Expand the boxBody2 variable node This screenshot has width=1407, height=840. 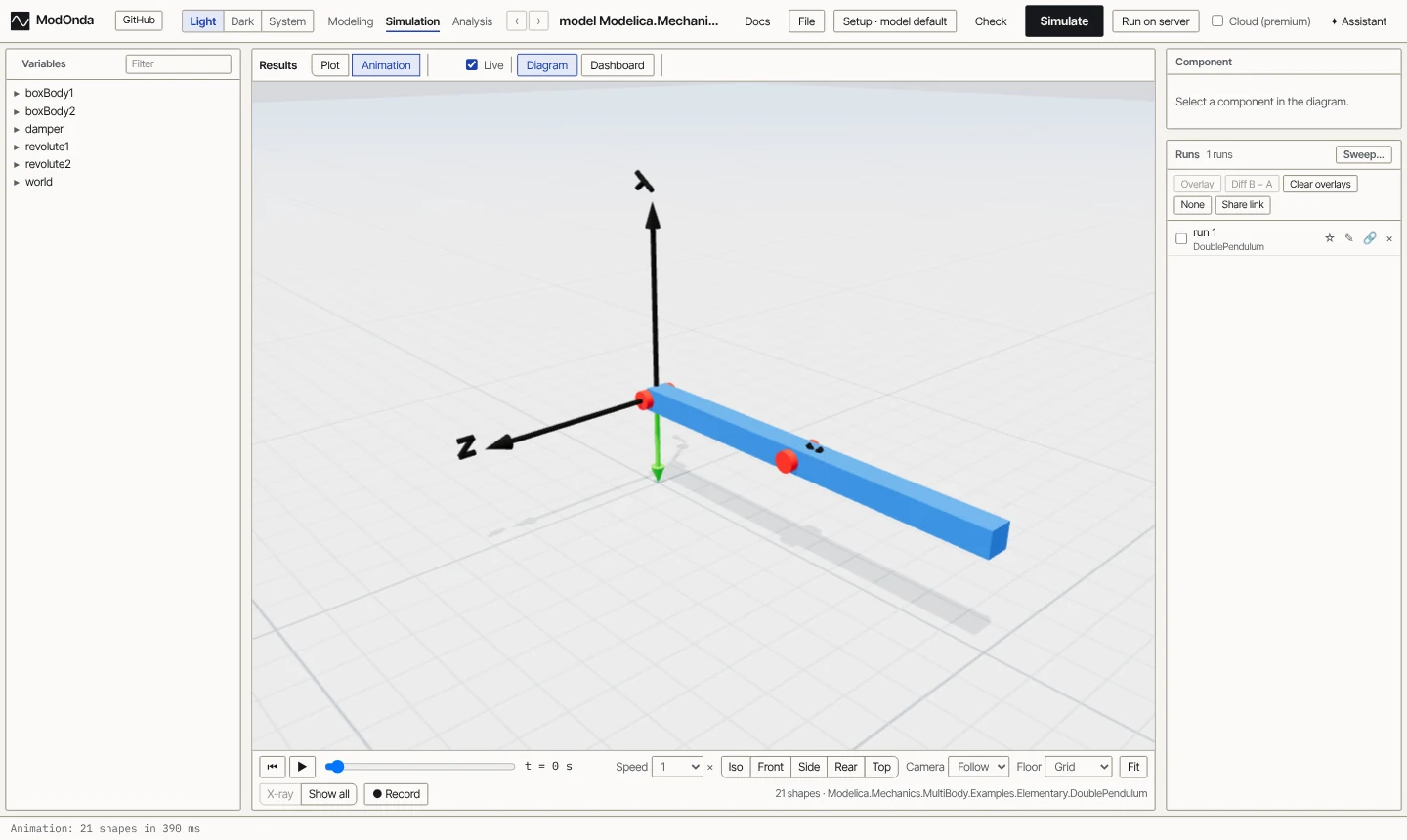click(17, 111)
